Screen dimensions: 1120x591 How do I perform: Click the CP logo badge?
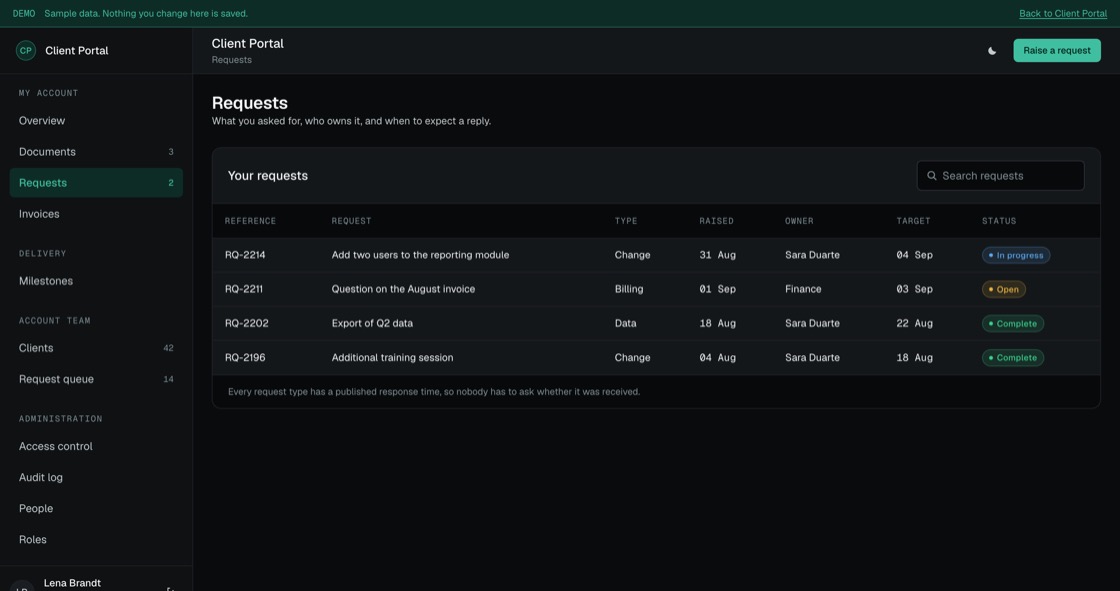[x=26, y=51]
